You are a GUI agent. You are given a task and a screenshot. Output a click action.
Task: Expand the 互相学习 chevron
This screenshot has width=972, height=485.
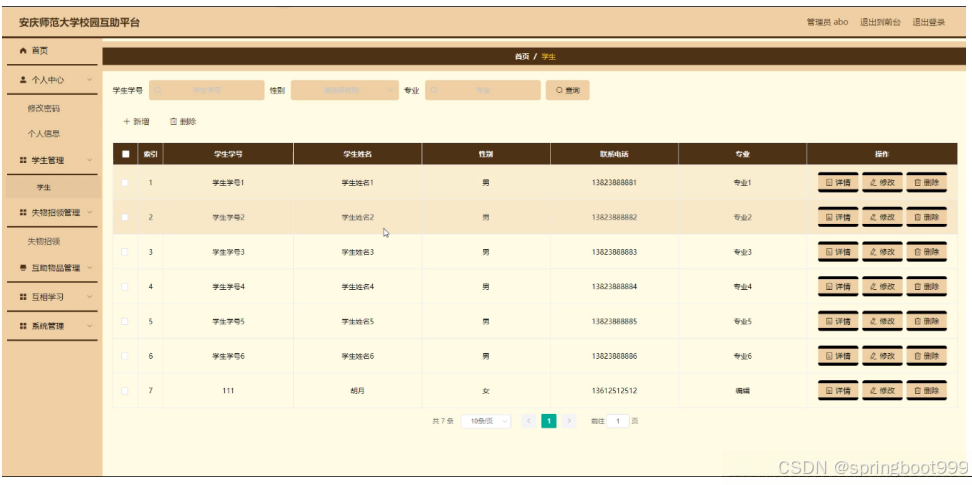[x=90, y=297]
